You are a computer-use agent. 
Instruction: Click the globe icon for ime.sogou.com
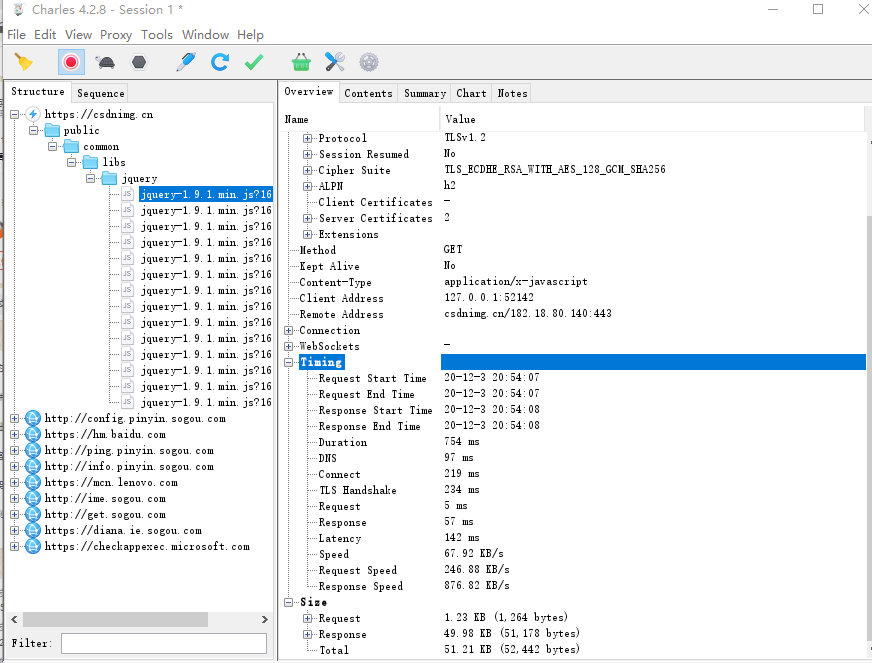coord(33,498)
